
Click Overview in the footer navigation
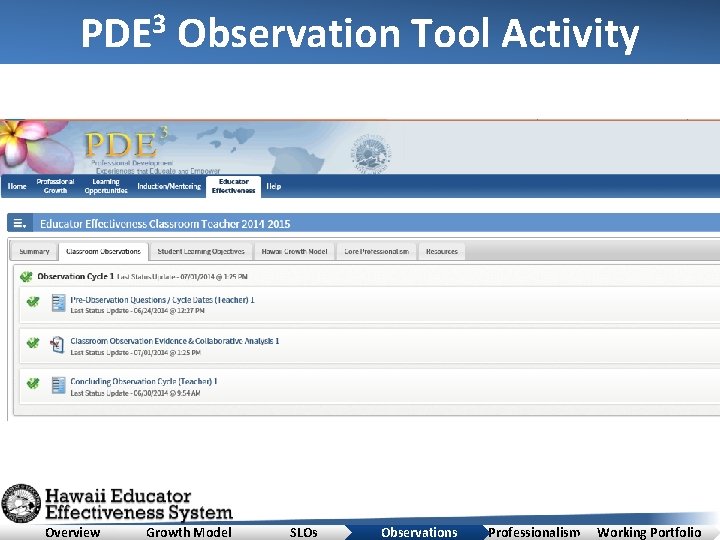pyautogui.click(x=73, y=533)
